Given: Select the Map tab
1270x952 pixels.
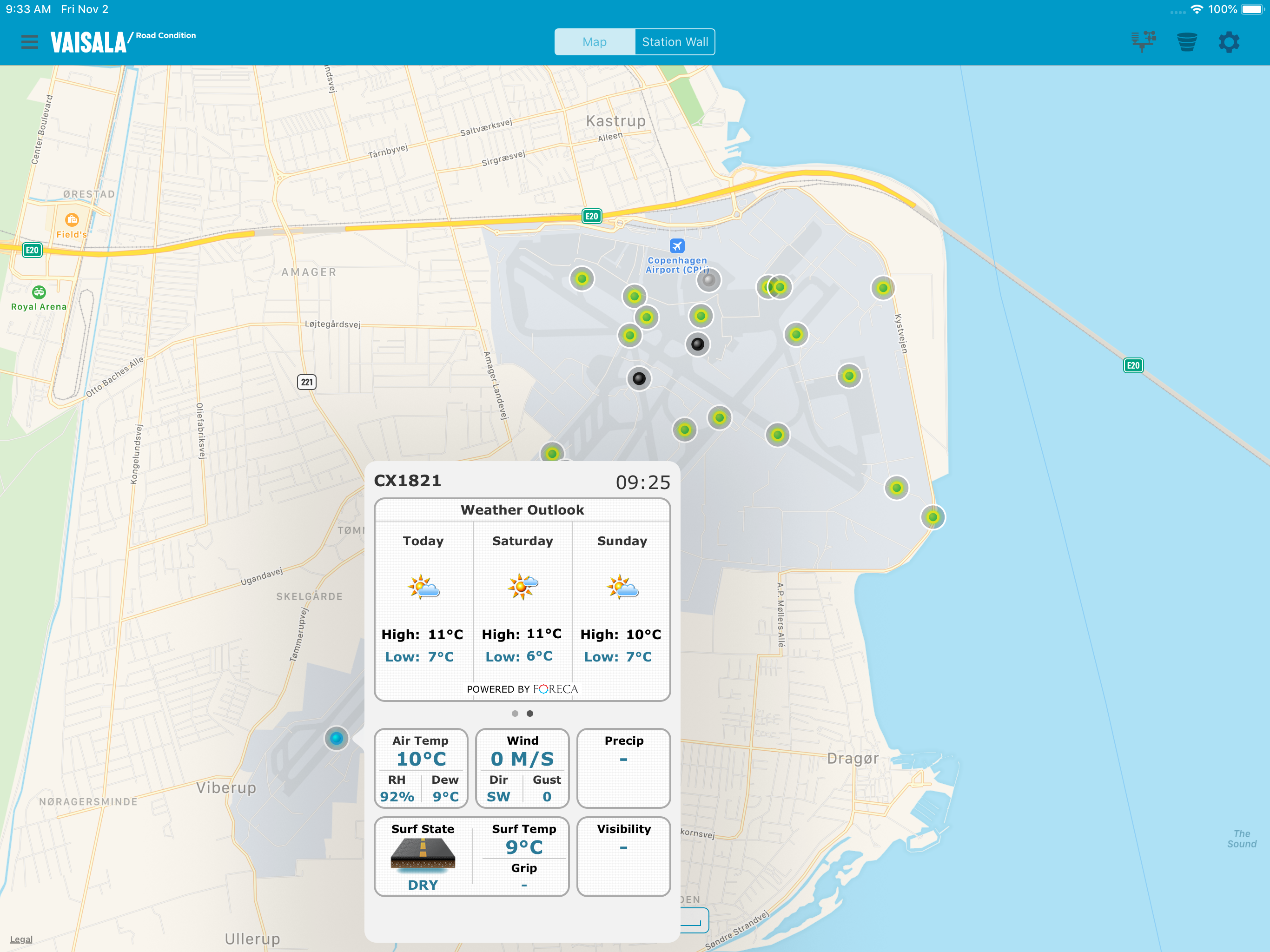Looking at the screenshot, I should tap(594, 42).
